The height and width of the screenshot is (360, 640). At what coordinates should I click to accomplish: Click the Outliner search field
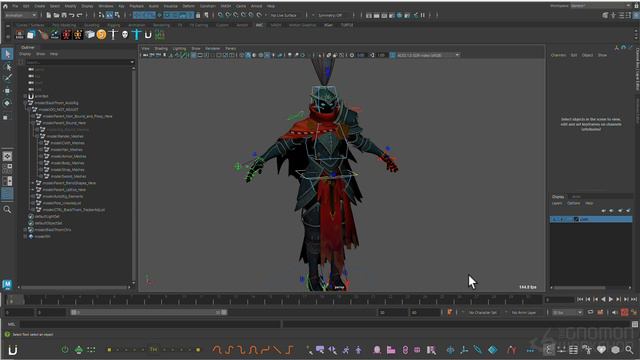(77, 62)
